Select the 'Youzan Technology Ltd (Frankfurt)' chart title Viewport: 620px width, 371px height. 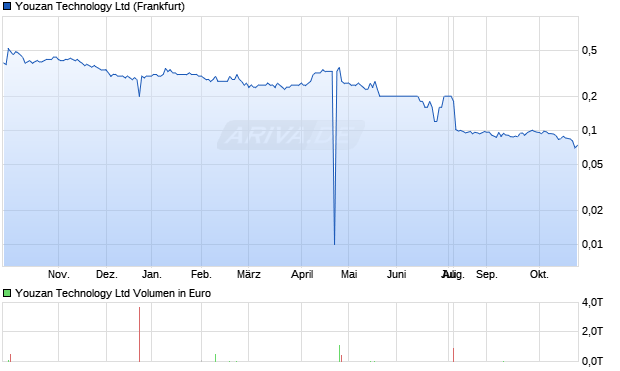100,6
